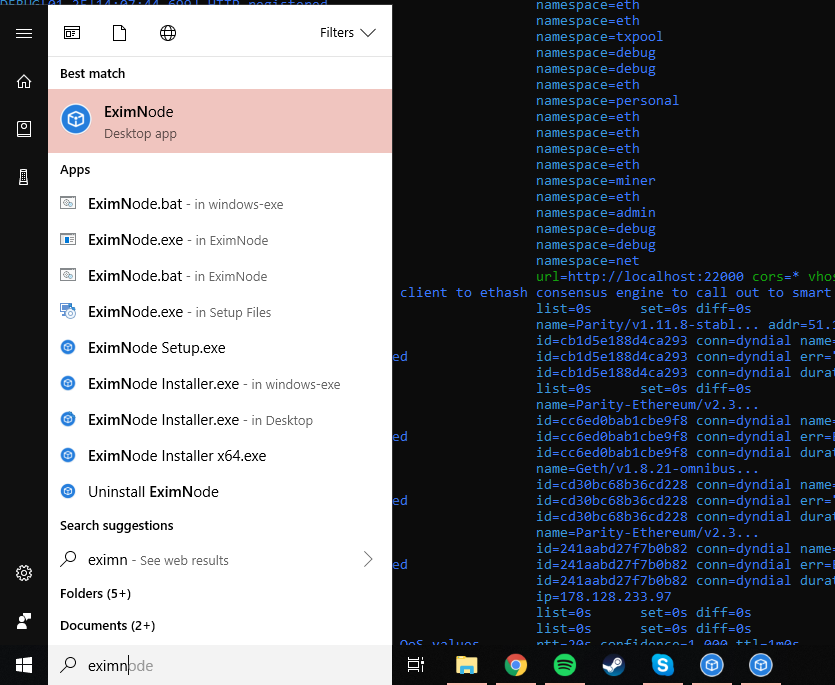Screen dimensions: 835x685
Task: Click the Apps section heading
Action: tap(75, 170)
